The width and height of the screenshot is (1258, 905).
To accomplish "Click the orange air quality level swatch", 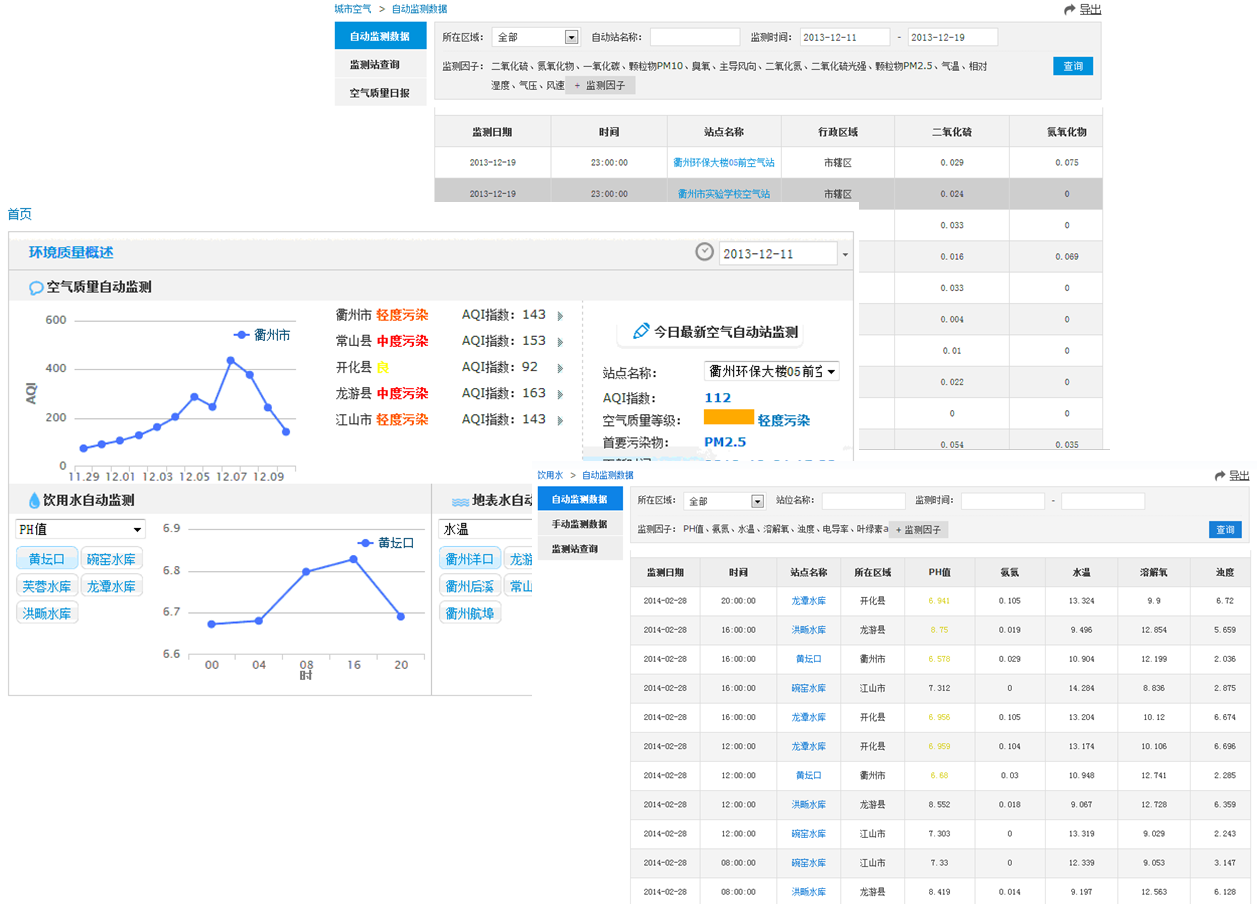I will (728, 420).
